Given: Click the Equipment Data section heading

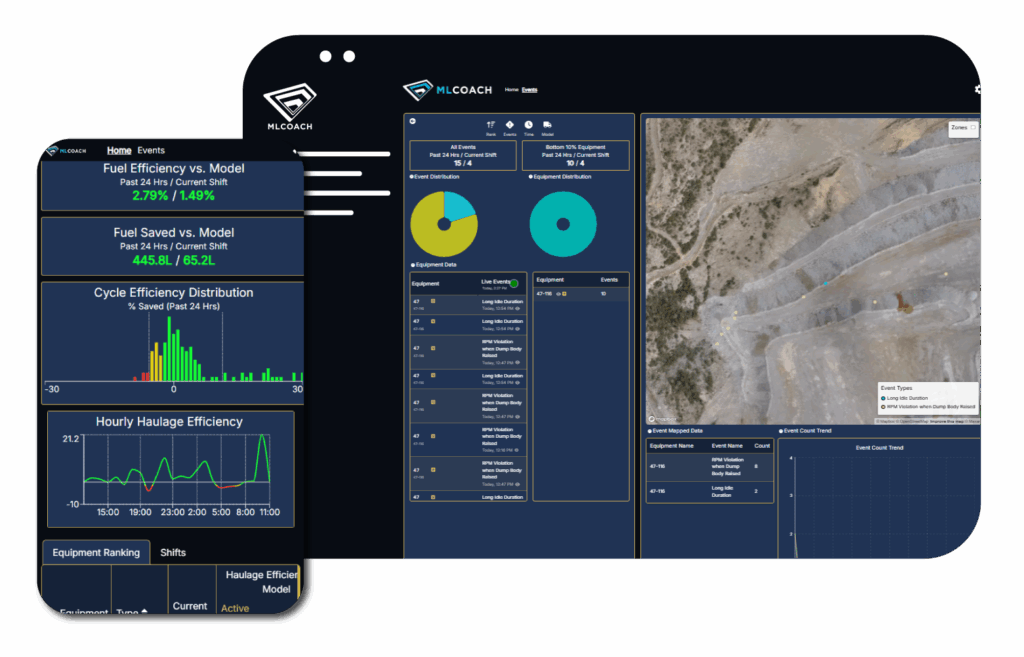Looking at the screenshot, I should (436, 265).
